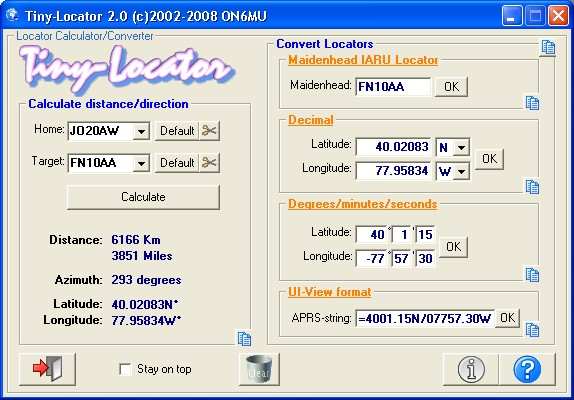Viewport: 574px width, 400px height.
Task: Click the scissors icon next to Home
Action: 209,131
